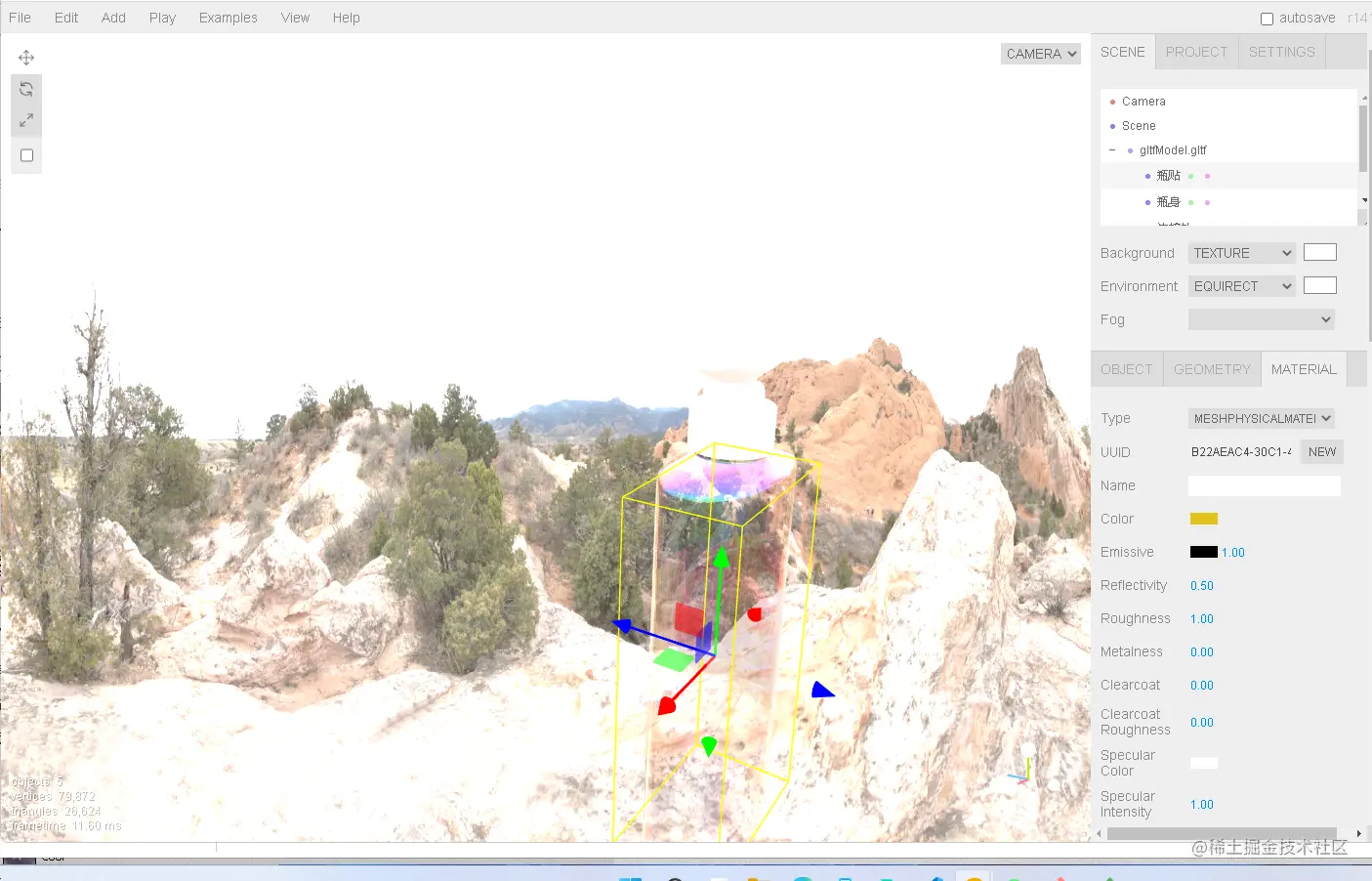
Task: Click the NEW button to generate a UUID
Action: [1322, 451]
